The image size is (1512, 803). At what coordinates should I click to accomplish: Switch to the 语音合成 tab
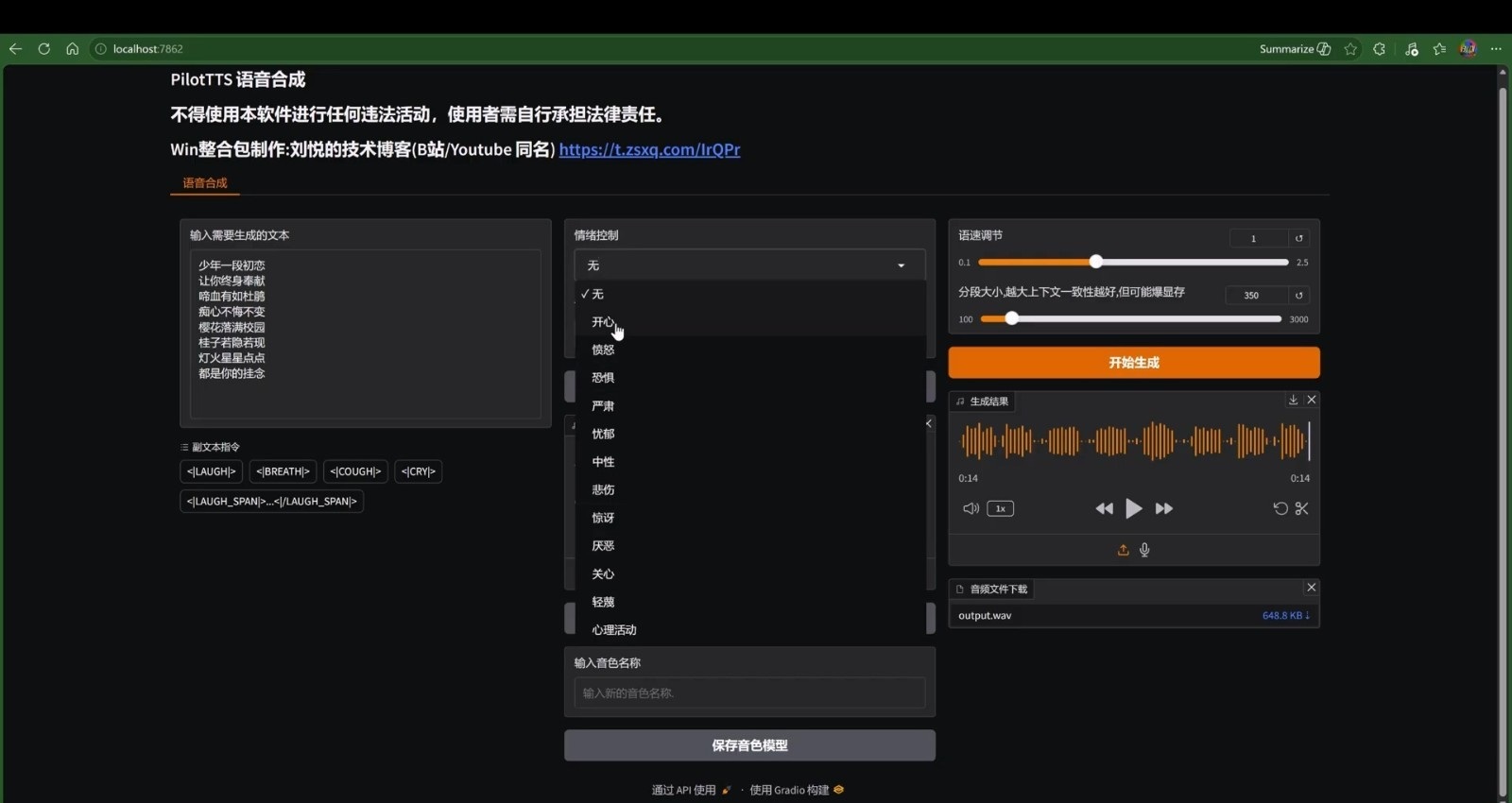click(205, 183)
